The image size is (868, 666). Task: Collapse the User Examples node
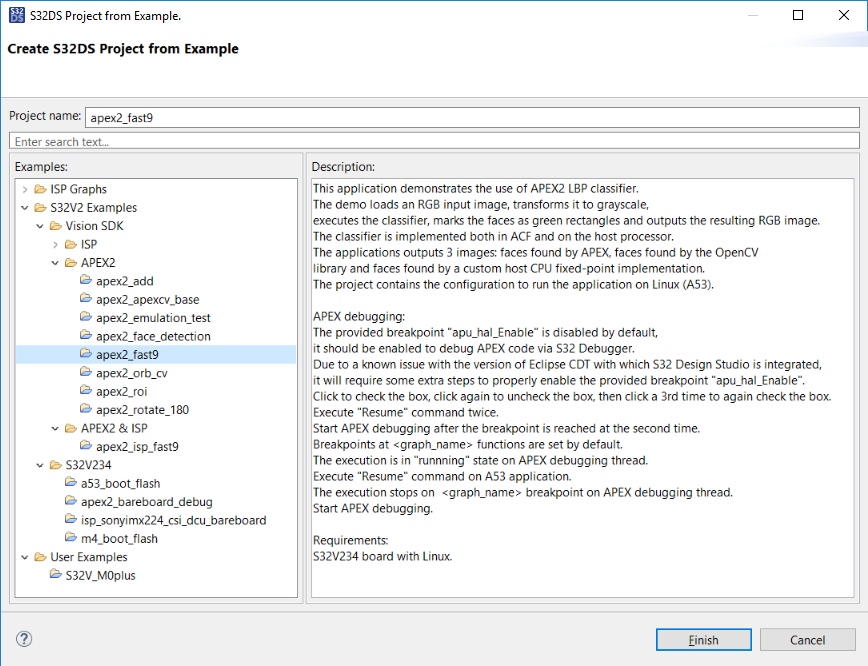[x=24, y=557]
